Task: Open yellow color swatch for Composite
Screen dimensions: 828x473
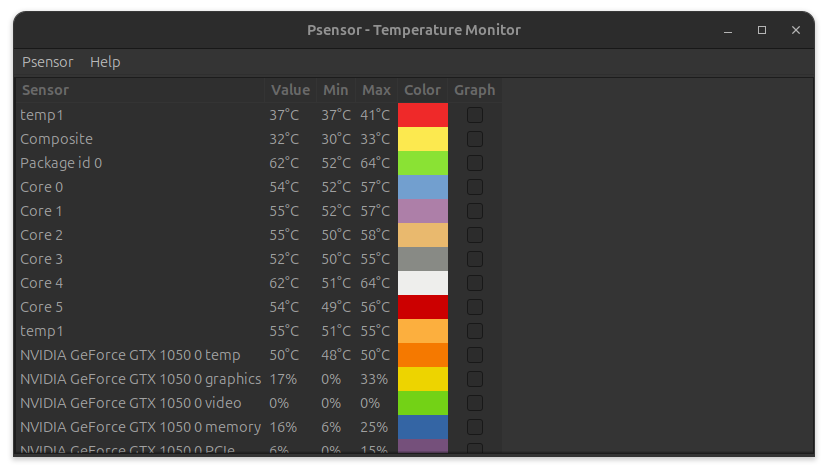Action: click(x=423, y=139)
